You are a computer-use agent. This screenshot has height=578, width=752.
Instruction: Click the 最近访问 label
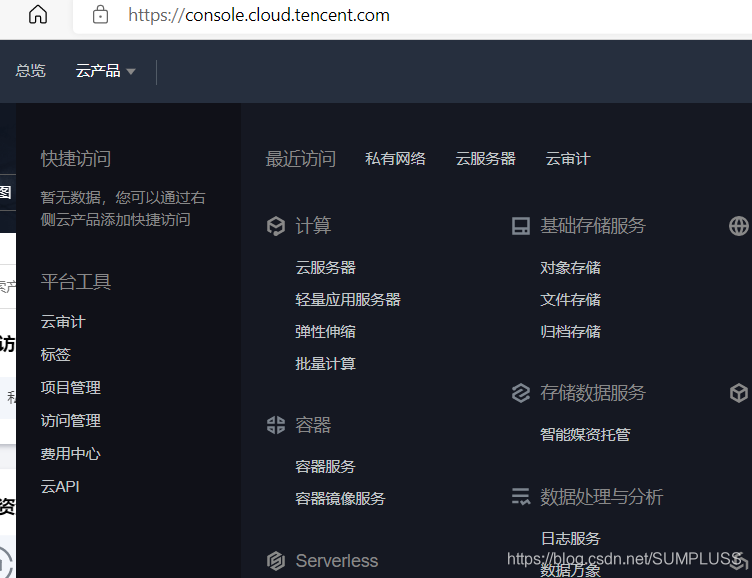(301, 159)
